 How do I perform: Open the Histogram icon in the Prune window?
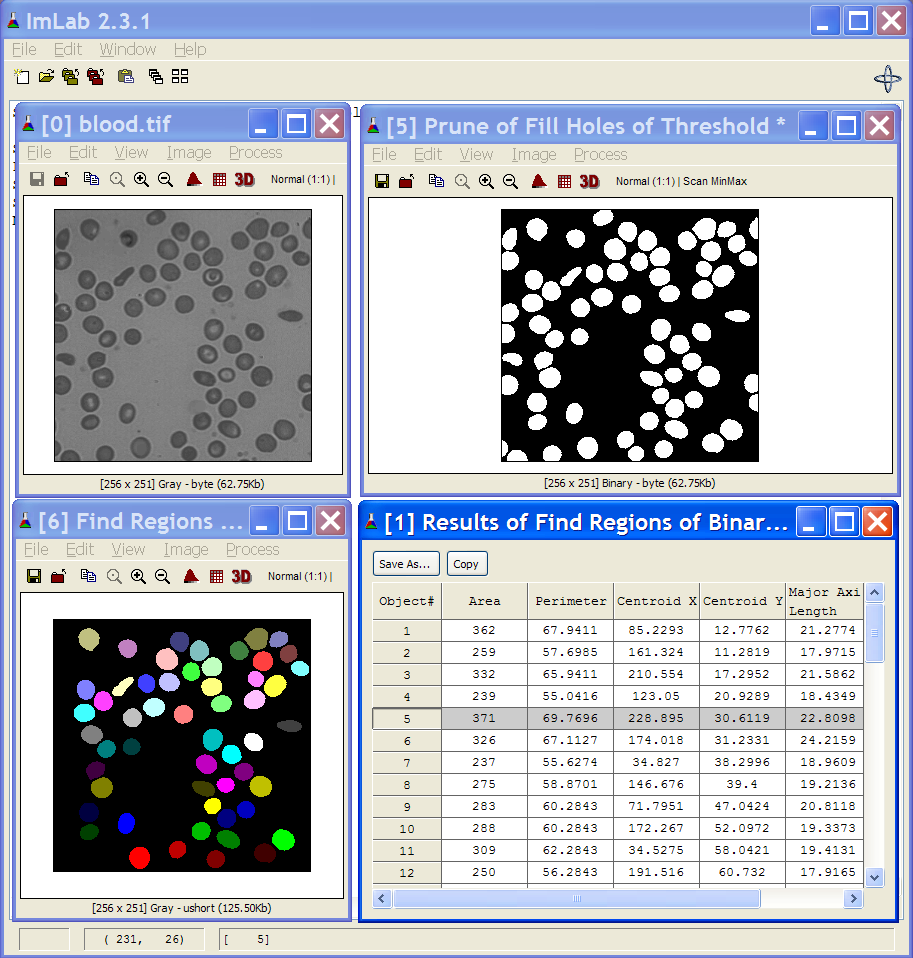coord(539,181)
